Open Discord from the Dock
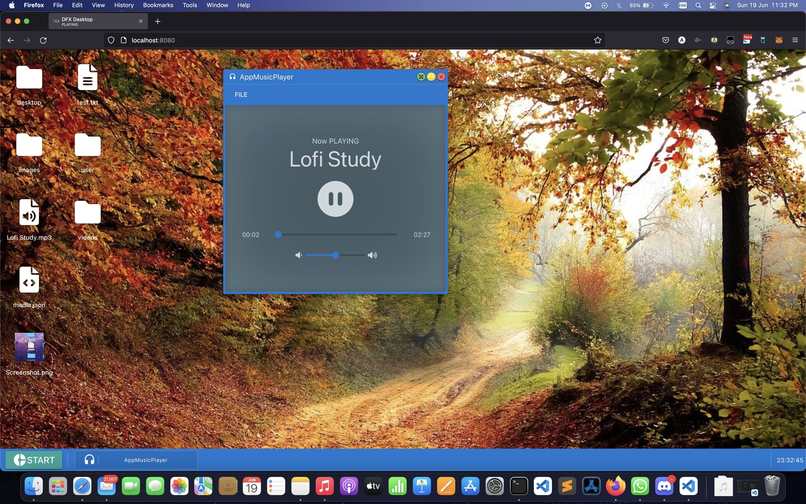 [664, 485]
